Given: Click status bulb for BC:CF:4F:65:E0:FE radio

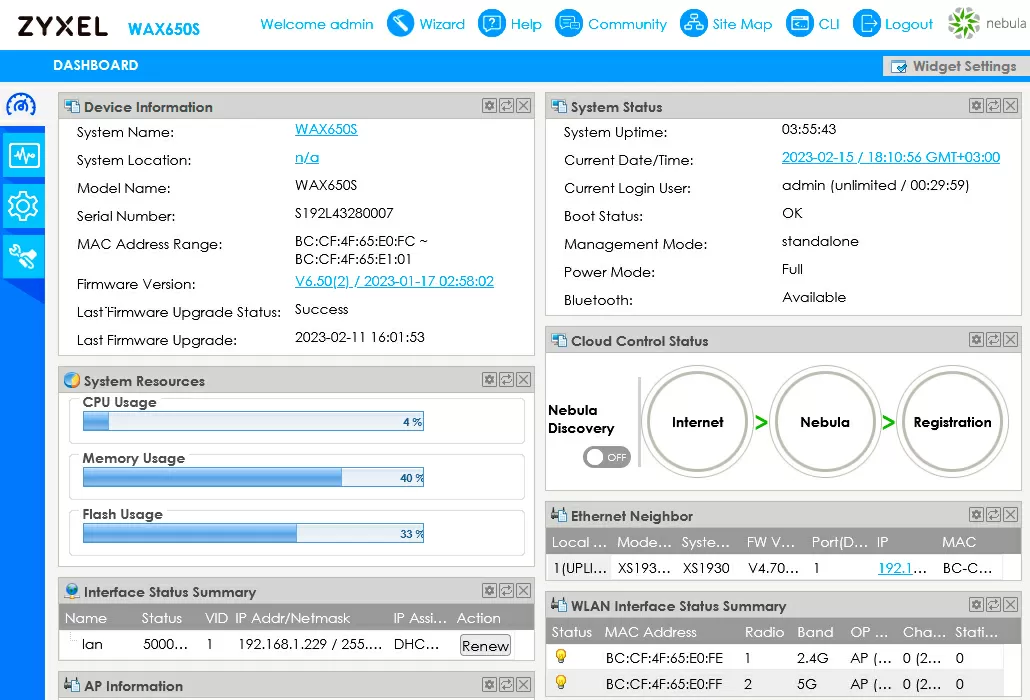Looking at the screenshot, I should [560, 656].
